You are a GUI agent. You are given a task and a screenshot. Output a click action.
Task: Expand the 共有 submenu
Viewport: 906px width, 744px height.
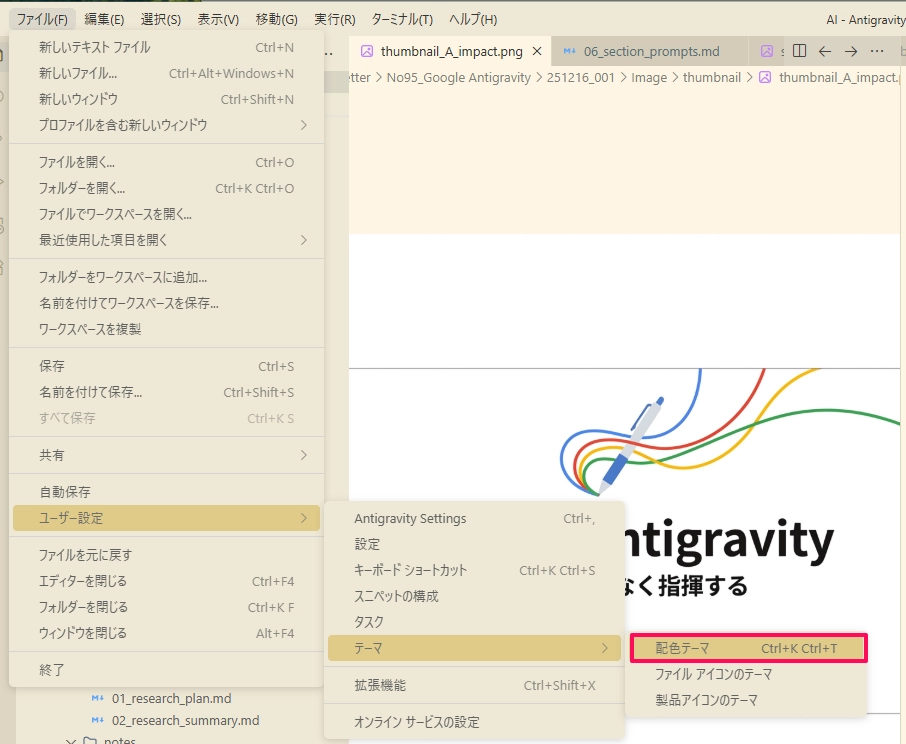(x=166, y=455)
